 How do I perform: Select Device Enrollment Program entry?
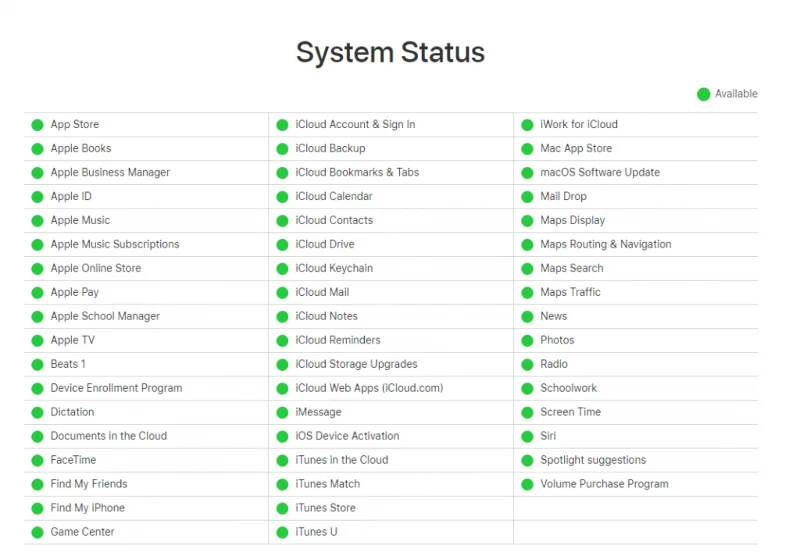116,388
